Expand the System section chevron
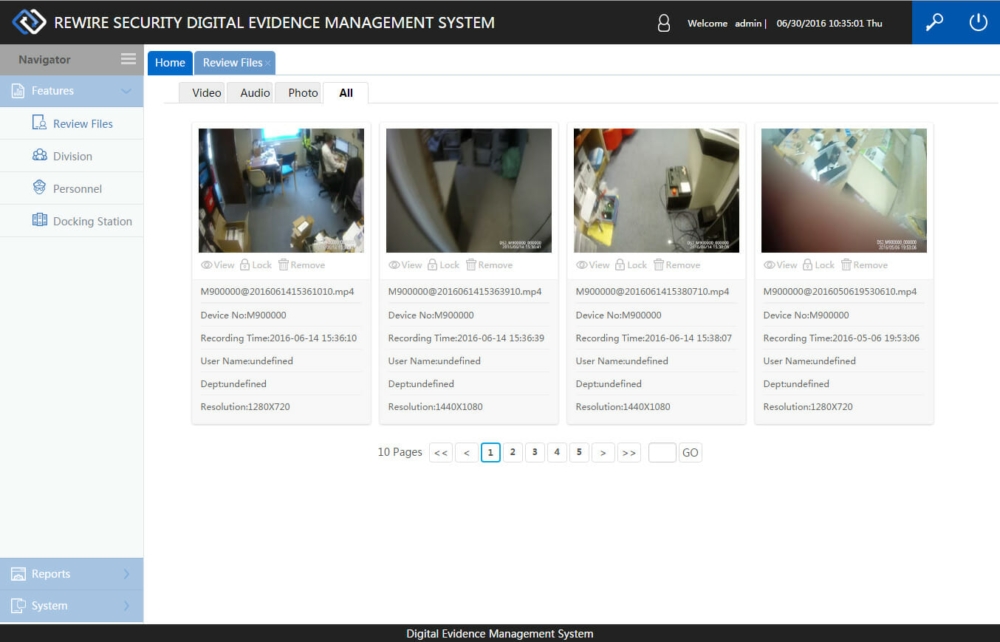Viewport: 1000px width, 642px height. (126, 605)
